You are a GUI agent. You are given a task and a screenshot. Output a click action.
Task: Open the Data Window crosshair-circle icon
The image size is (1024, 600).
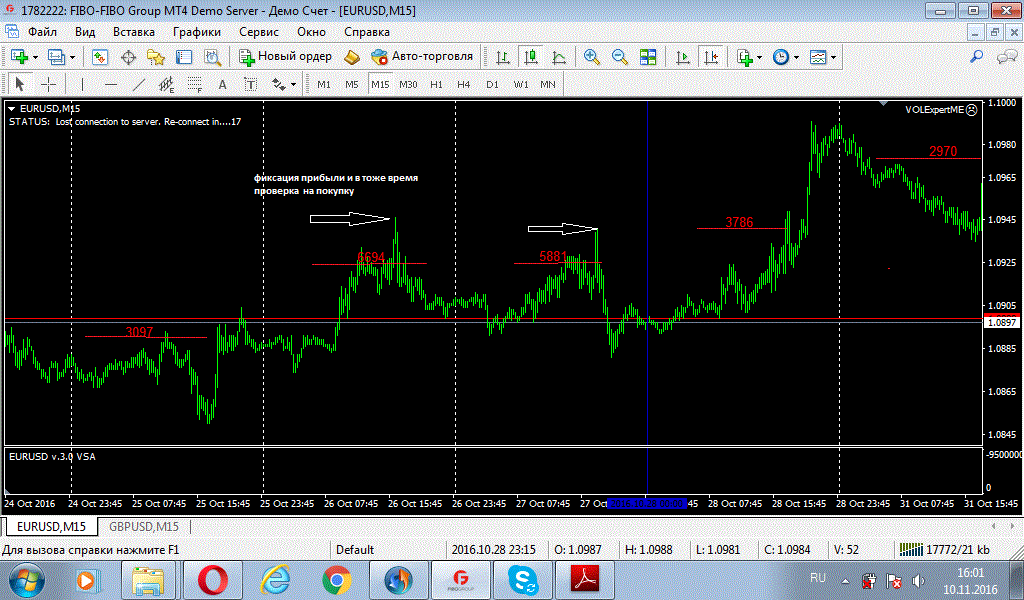coord(128,57)
